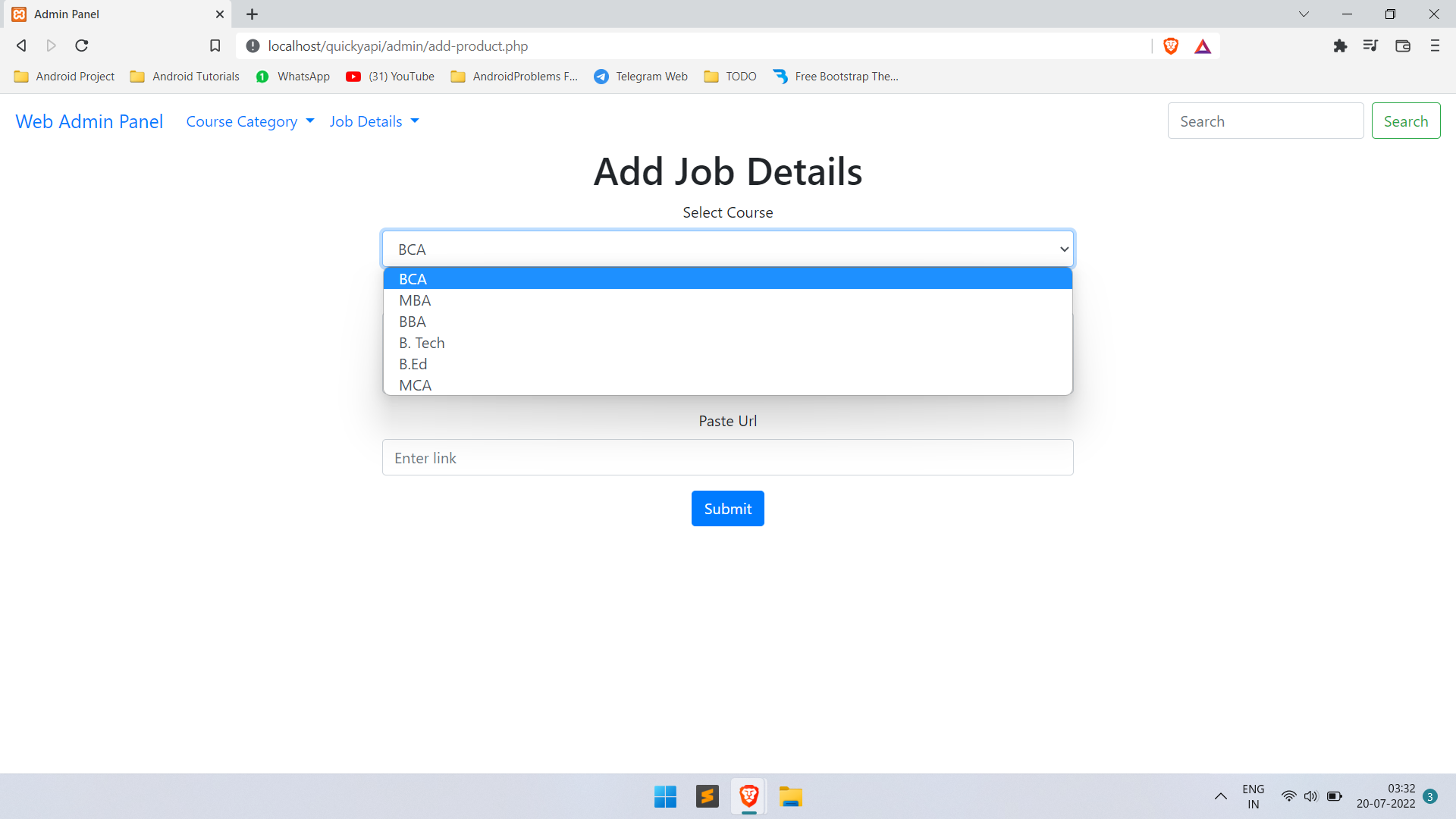Click the address bar URL
1456x819 pixels.
click(x=398, y=46)
